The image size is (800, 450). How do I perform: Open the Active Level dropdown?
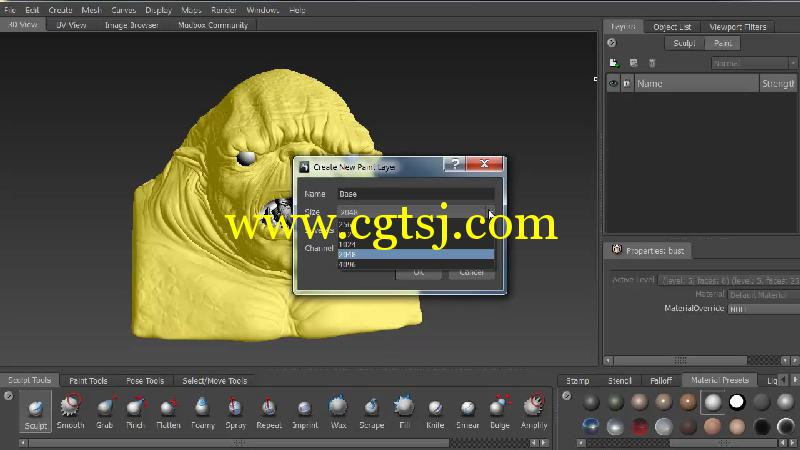729,281
